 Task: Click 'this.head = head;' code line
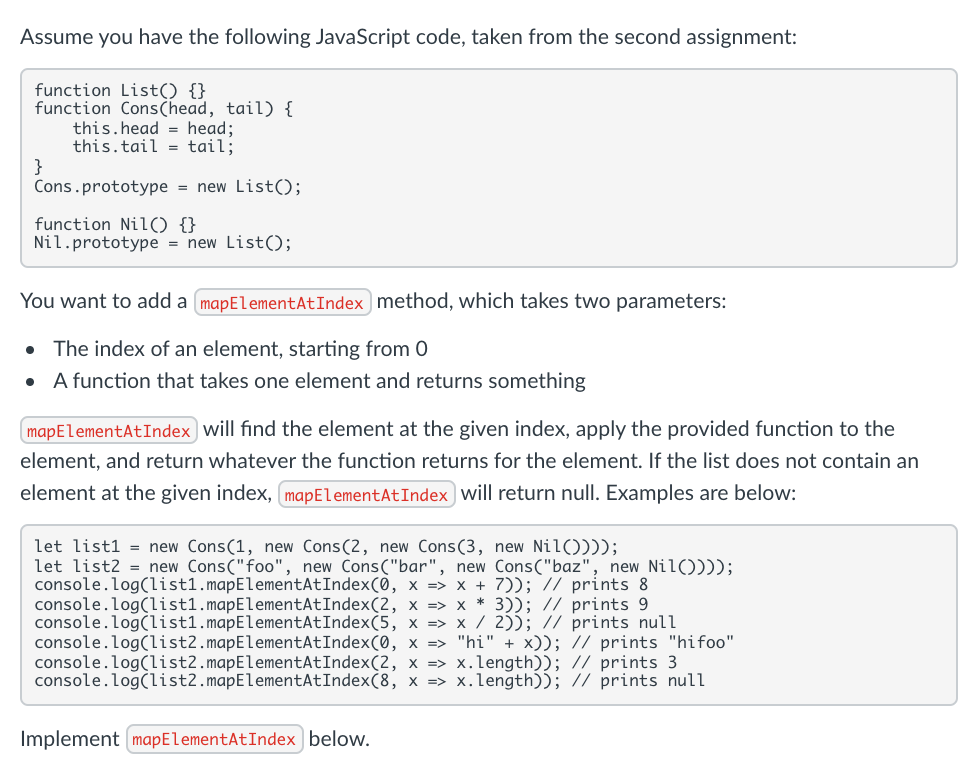(x=153, y=129)
